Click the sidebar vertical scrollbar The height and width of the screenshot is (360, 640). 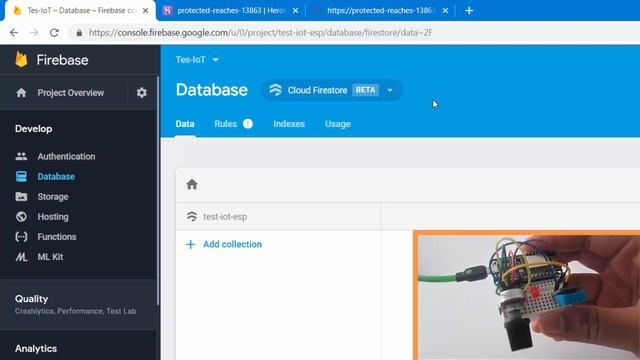[158, 190]
